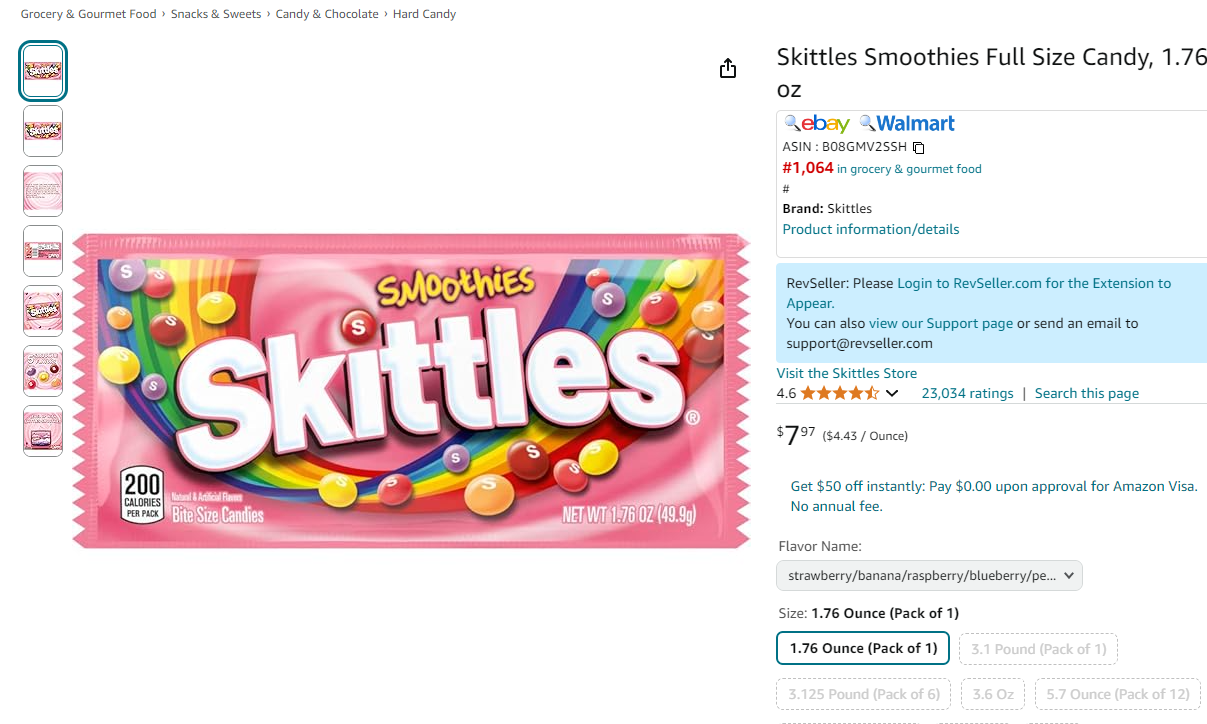Go to Candy & Chocolate breadcrumb category
Screen dimensions: 1207x724
[x=327, y=14]
